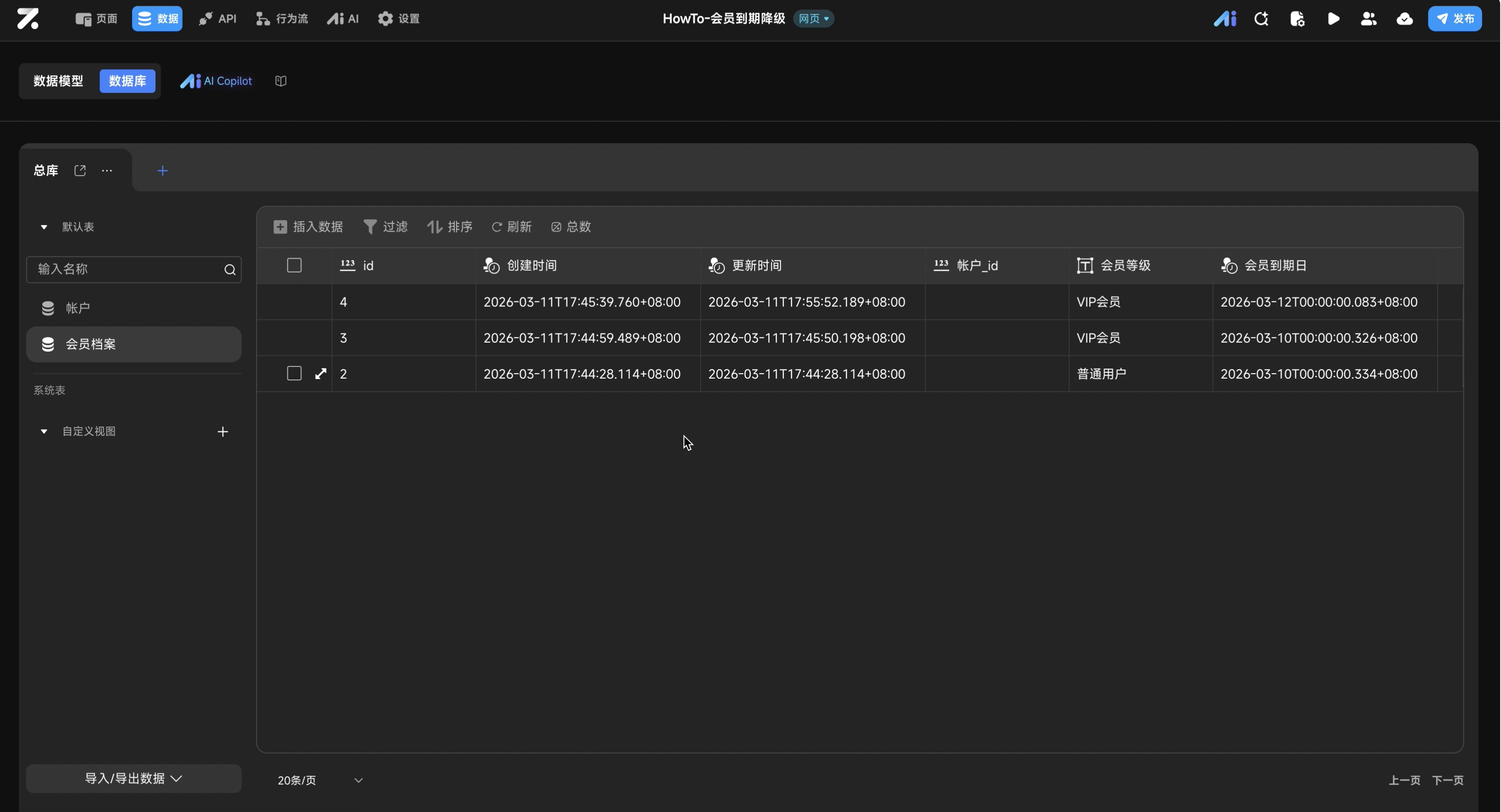
Task: Toggle the select-all header checkbox
Action: [x=294, y=265]
